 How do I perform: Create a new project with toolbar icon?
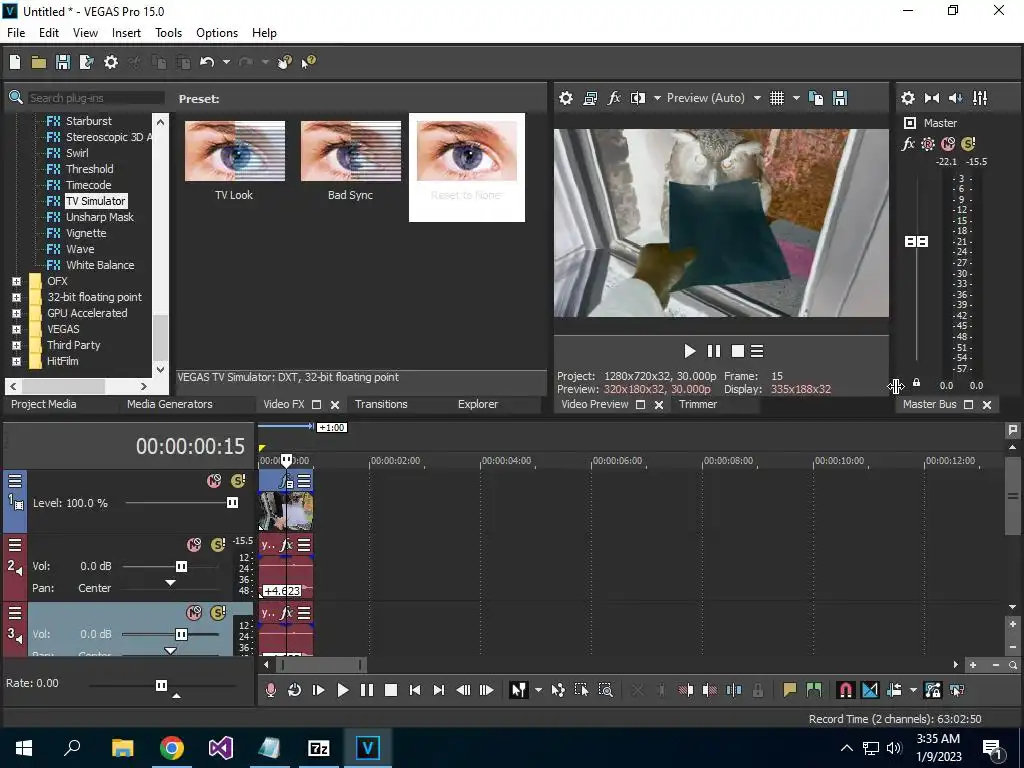[x=15, y=62]
